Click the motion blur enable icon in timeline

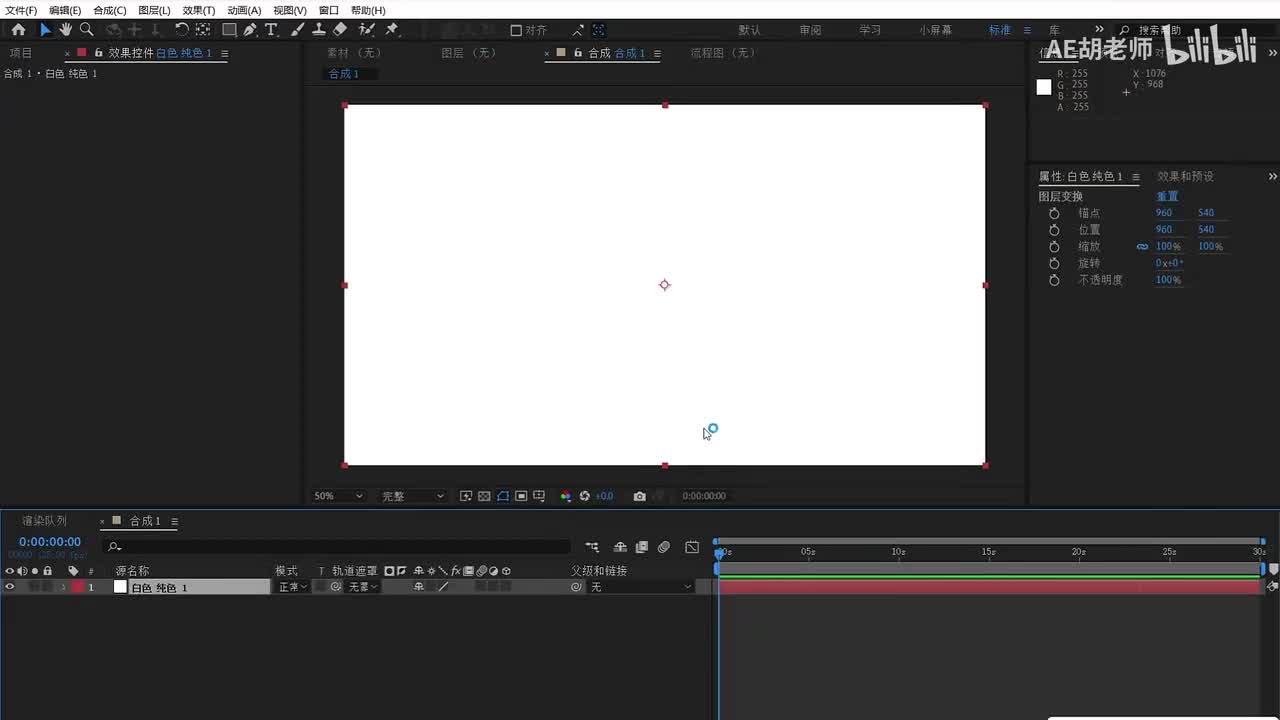click(x=663, y=547)
